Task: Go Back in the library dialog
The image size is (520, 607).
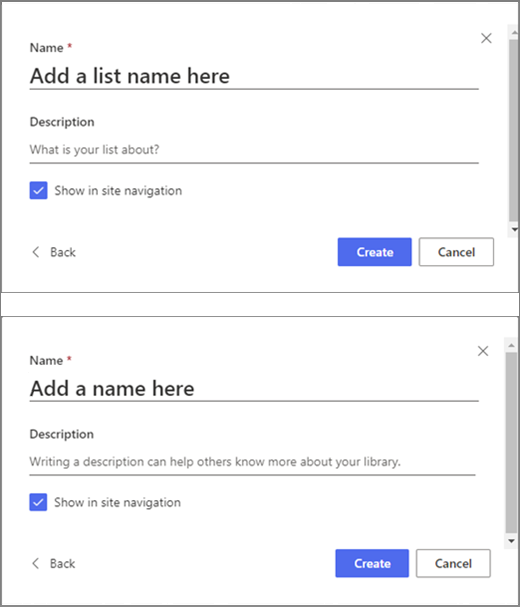Action: tap(53, 563)
